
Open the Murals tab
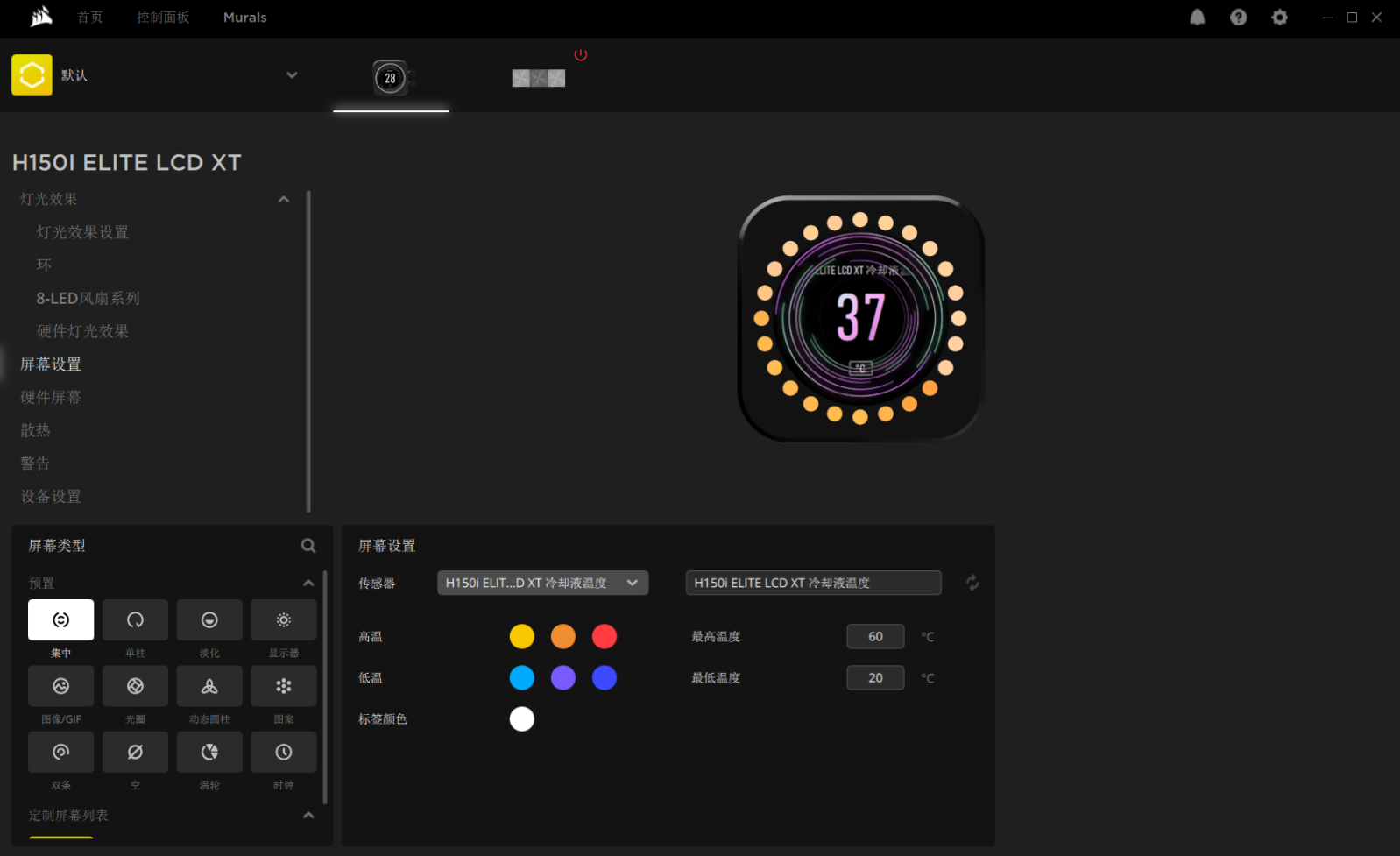tap(244, 18)
